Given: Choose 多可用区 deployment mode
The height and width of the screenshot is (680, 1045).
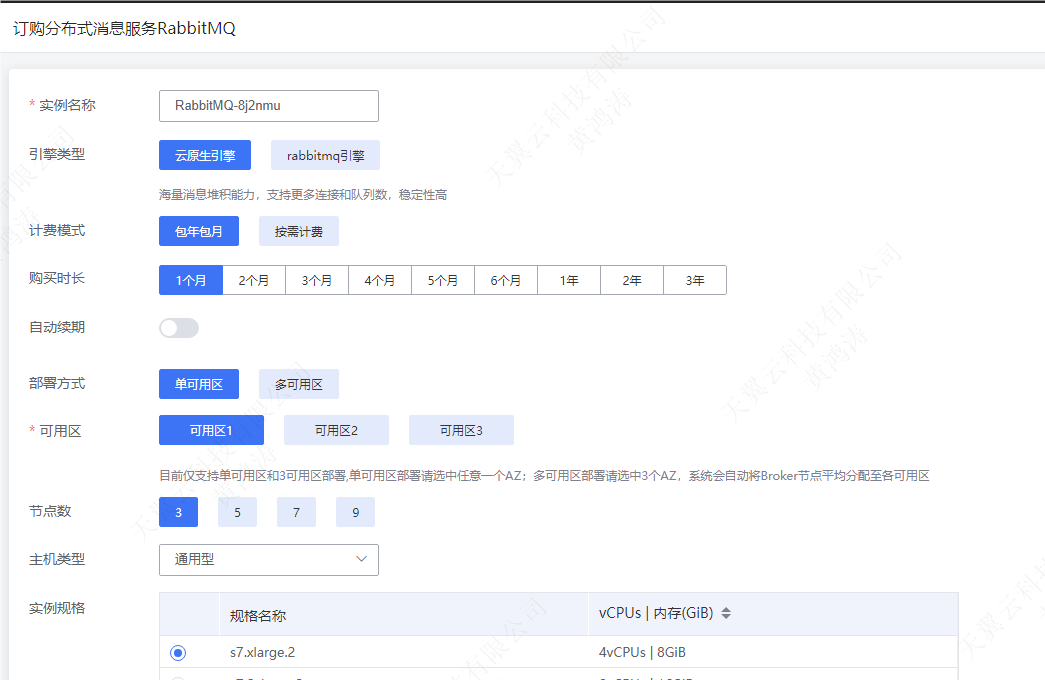Looking at the screenshot, I should pyautogui.click(x=299, y=384).
